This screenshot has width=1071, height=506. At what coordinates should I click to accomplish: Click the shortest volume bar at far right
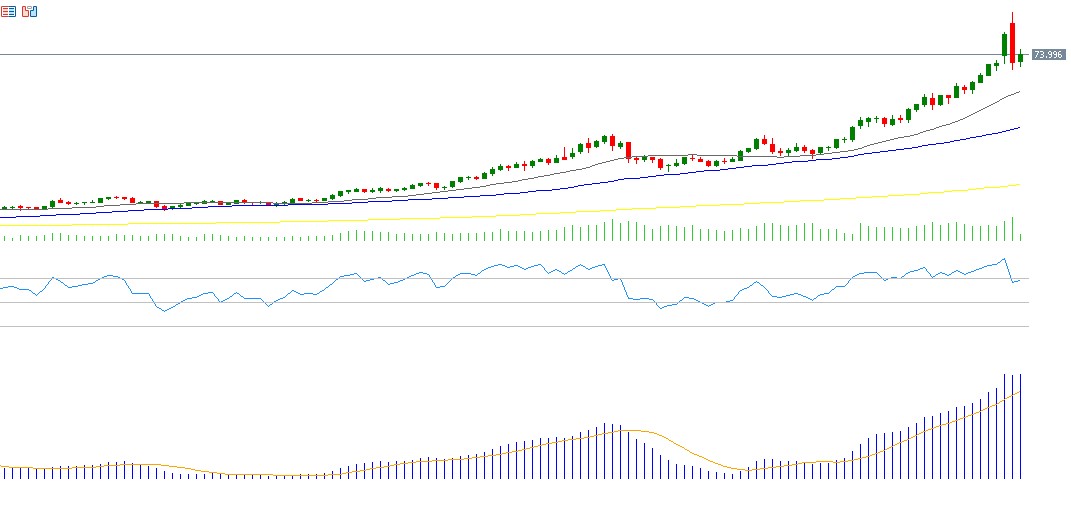(1020, 237)
